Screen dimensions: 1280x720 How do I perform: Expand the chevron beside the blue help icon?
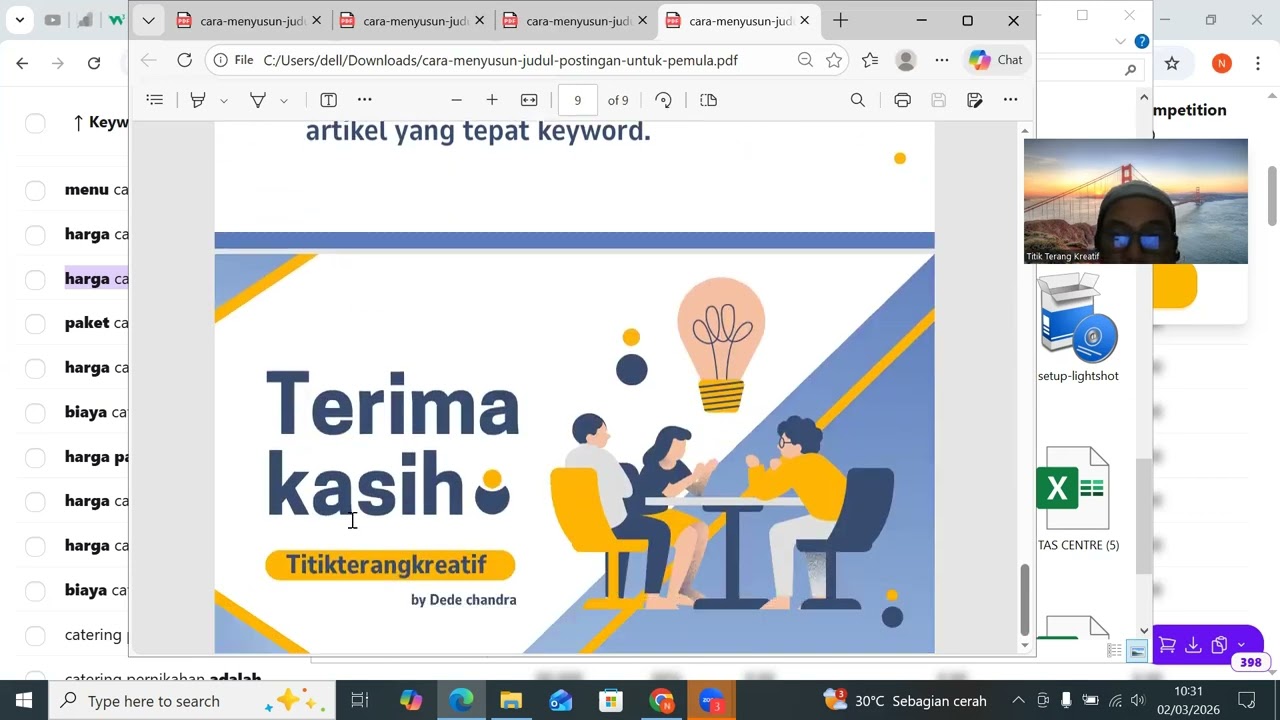pos(1120,41)
